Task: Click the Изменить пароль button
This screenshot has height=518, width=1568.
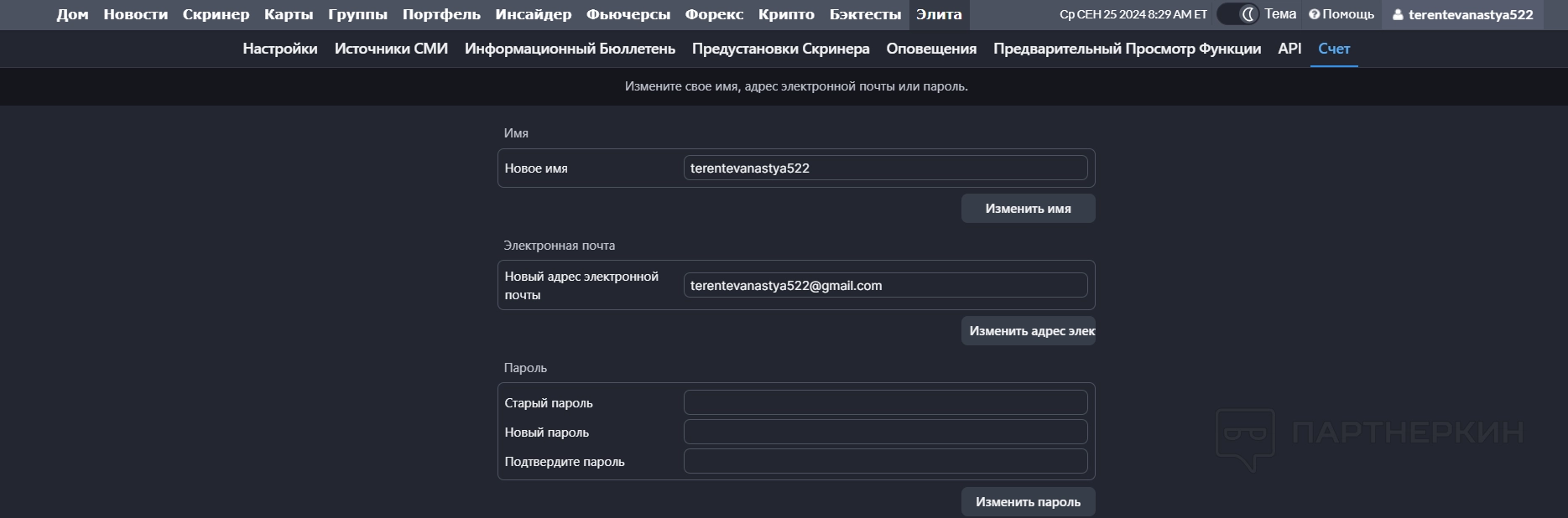Action: [x=1028, y=502]
